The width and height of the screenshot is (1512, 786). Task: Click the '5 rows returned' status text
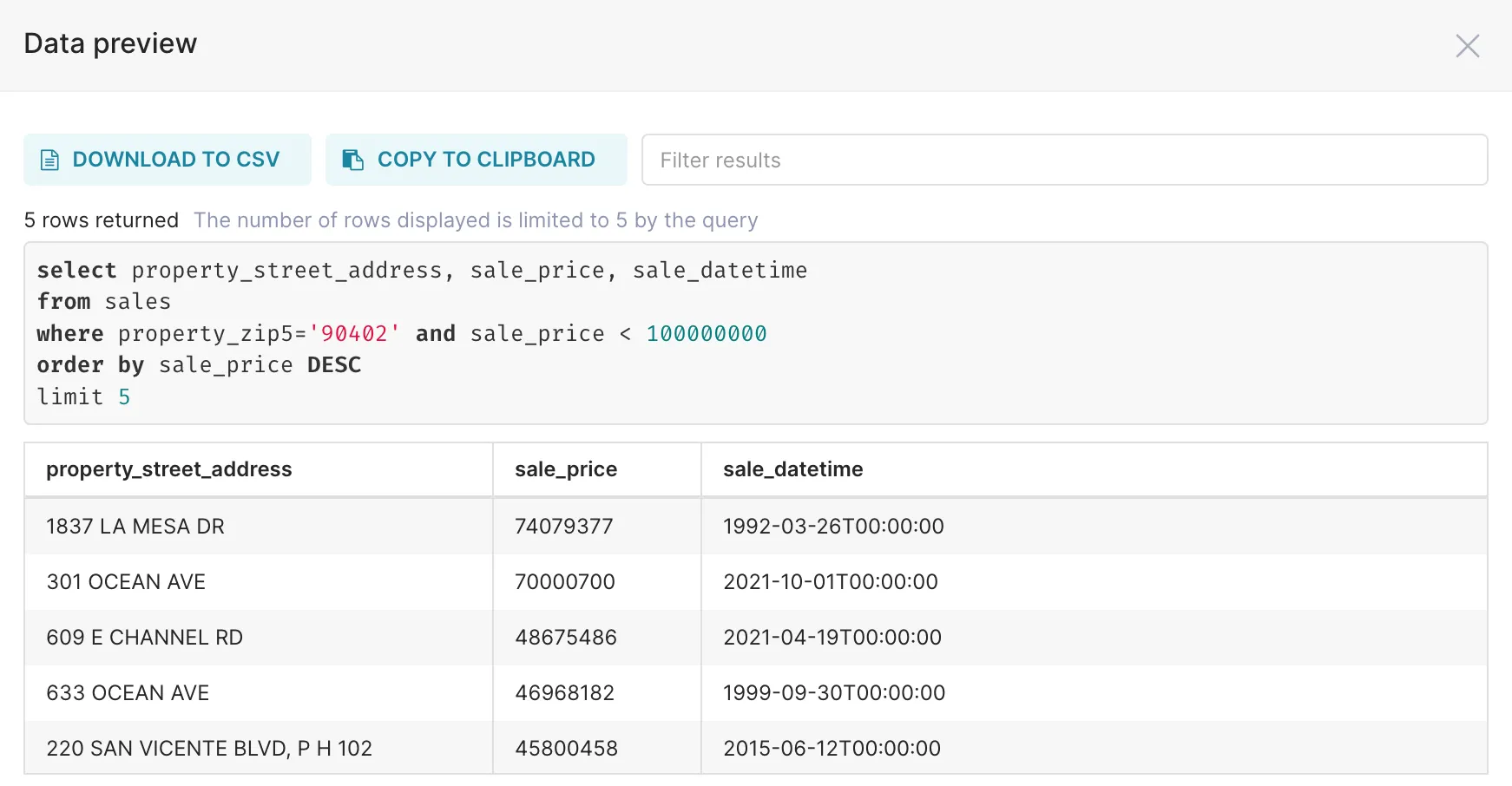click(x=102, y=220)
